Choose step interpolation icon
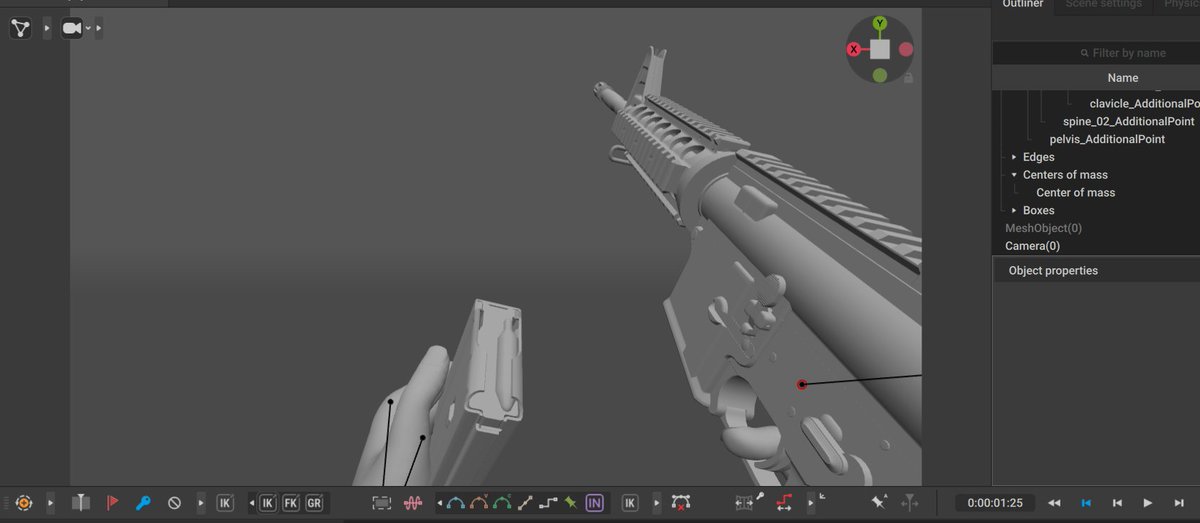 tap(549, 503)
